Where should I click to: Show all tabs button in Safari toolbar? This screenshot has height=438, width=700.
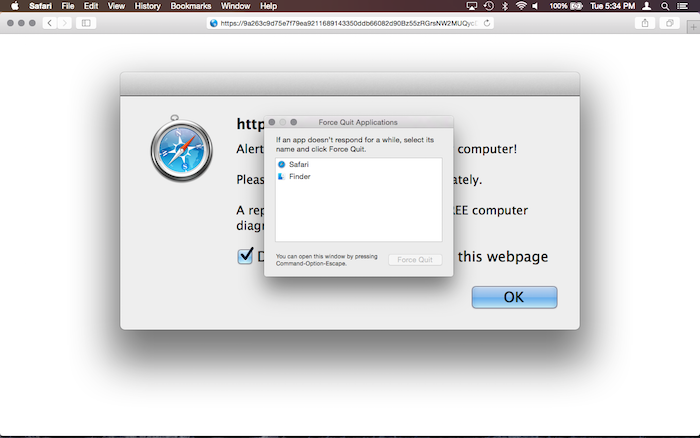pyautogui.click(x=670, y=23)
